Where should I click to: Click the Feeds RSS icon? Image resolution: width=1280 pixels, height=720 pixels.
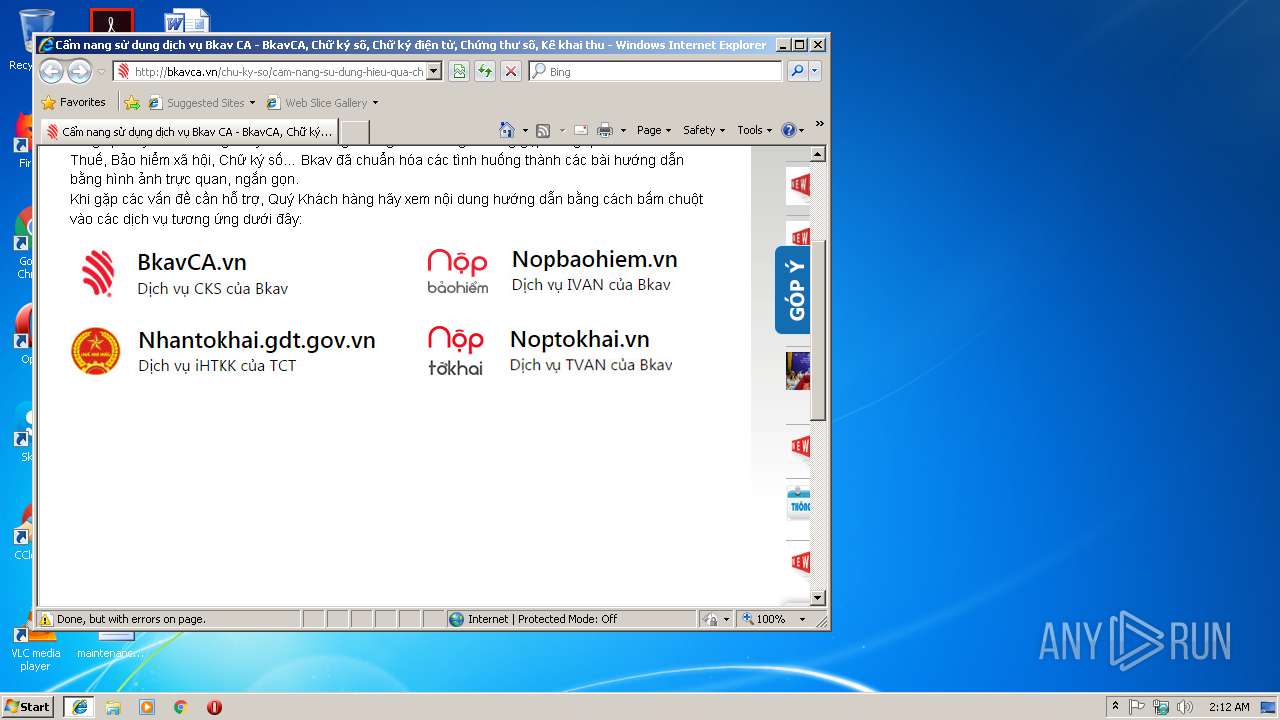[x=543, y=130]
